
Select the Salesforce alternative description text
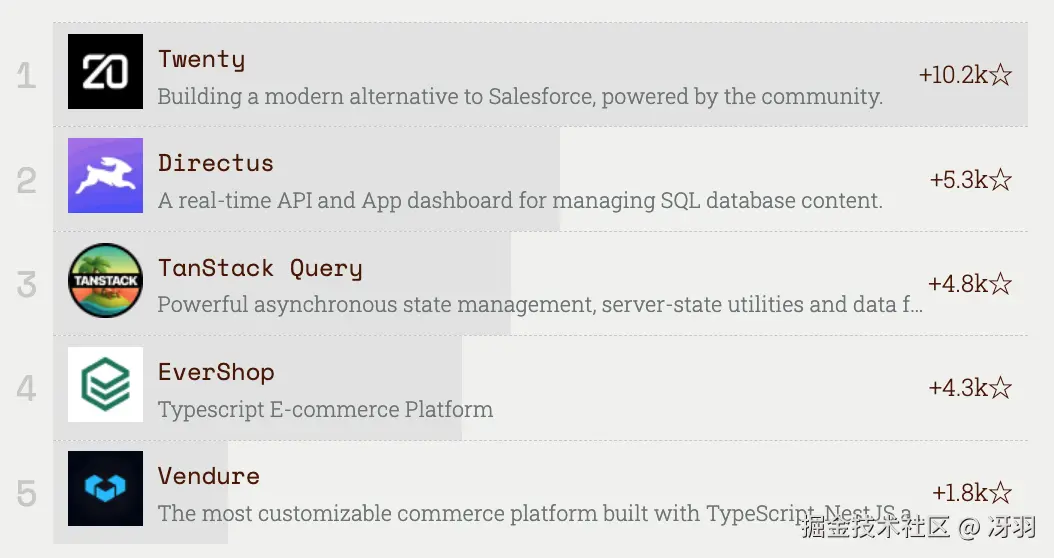pos(520,97)
